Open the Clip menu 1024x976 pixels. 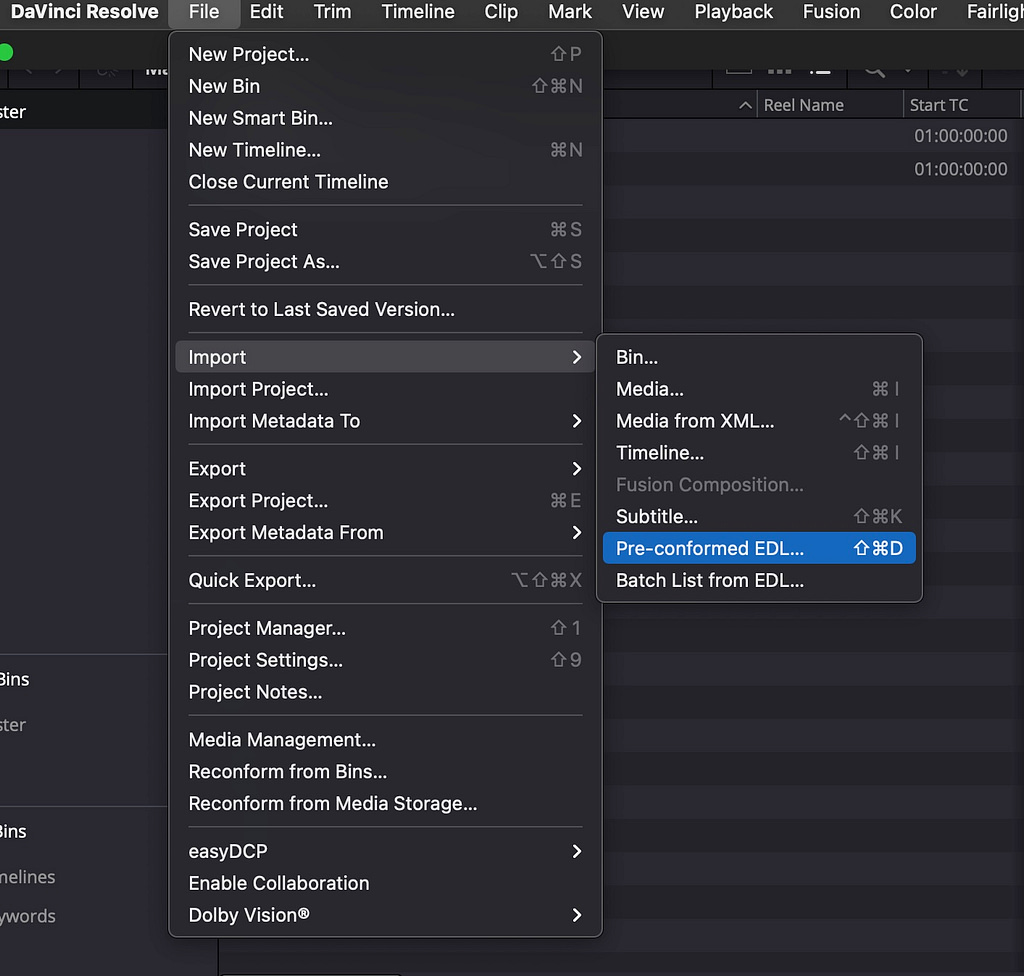coord(501,12)
